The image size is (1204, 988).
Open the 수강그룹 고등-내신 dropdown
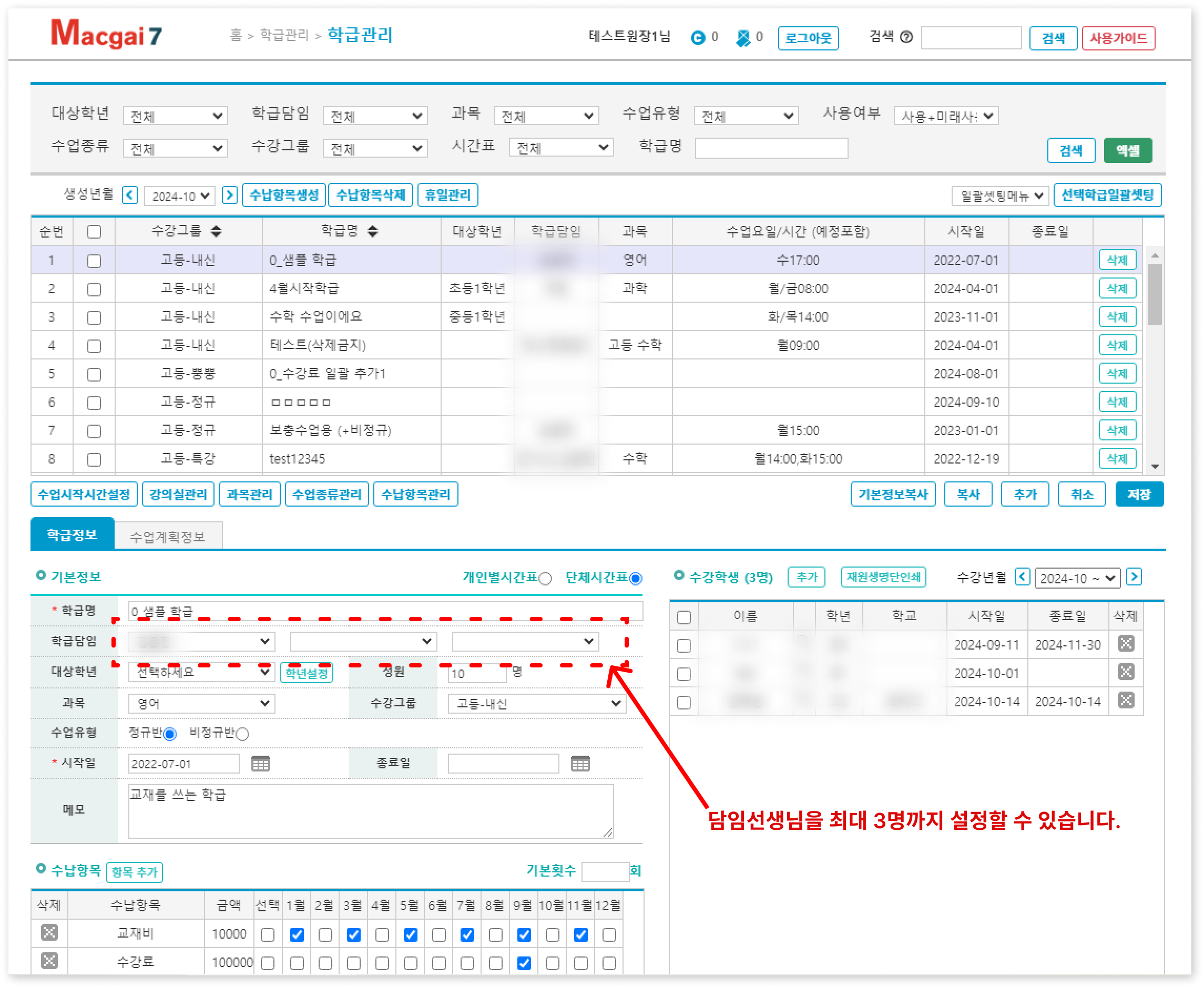click(537, 704)
